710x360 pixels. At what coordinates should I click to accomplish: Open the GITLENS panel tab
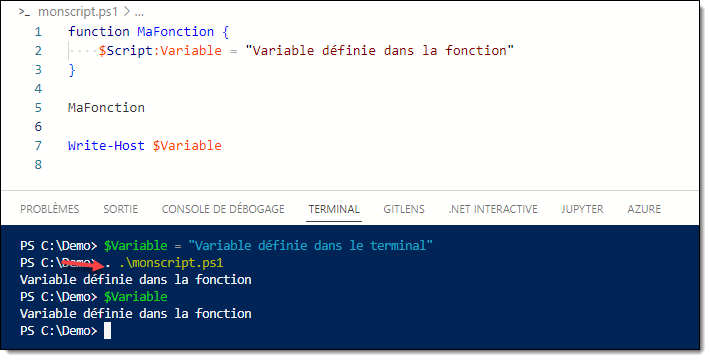point(404,209)
